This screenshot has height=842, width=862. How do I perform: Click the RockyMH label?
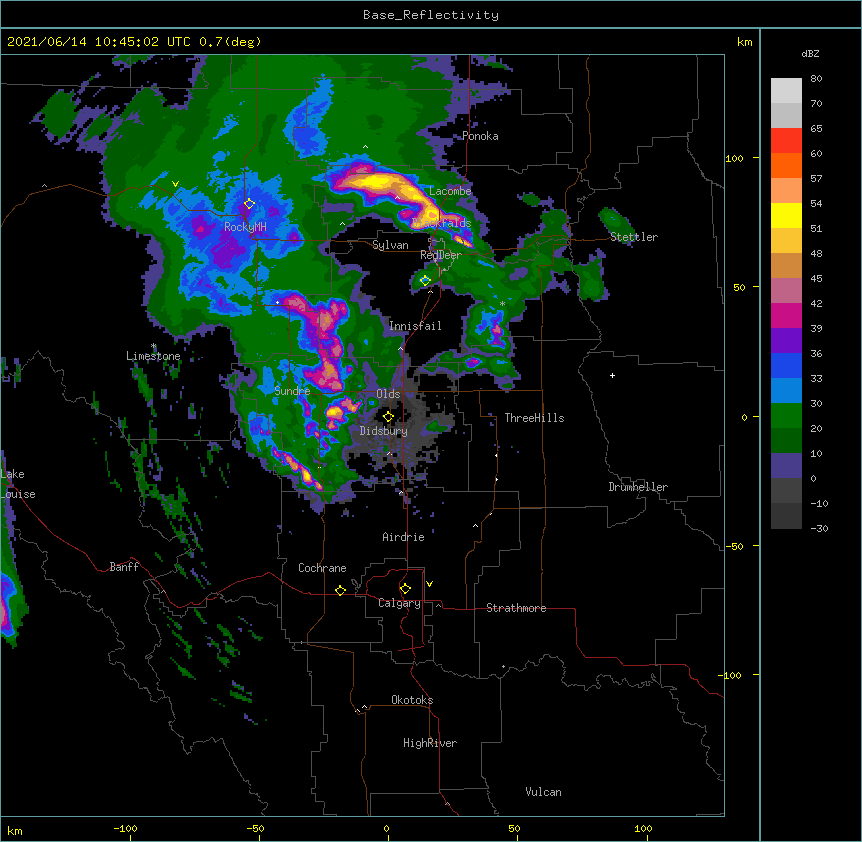point(245,227)
